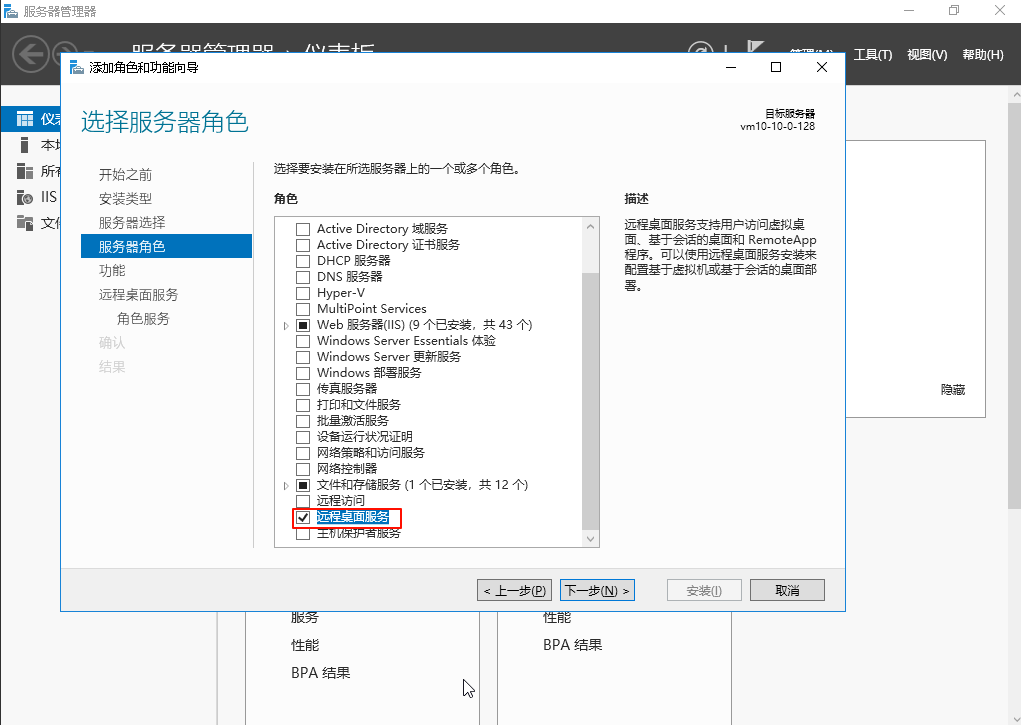Screen dimensions: 1021x725
Task: Check the 传真服务器 checkbox
Action: pyautogui.click(x=303, y=389)
